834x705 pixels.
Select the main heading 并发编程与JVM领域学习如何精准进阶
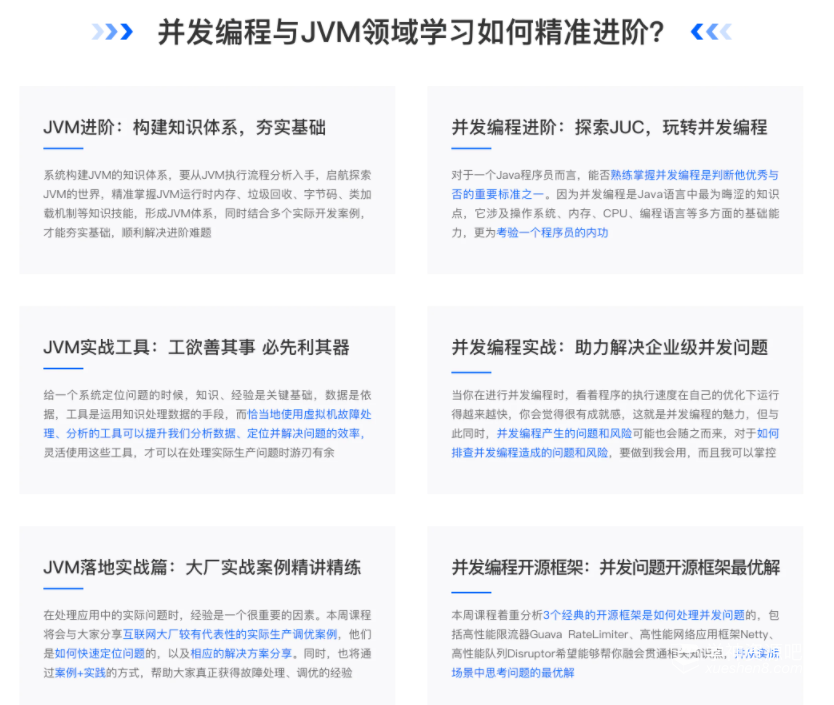click(x=411, y=33)
